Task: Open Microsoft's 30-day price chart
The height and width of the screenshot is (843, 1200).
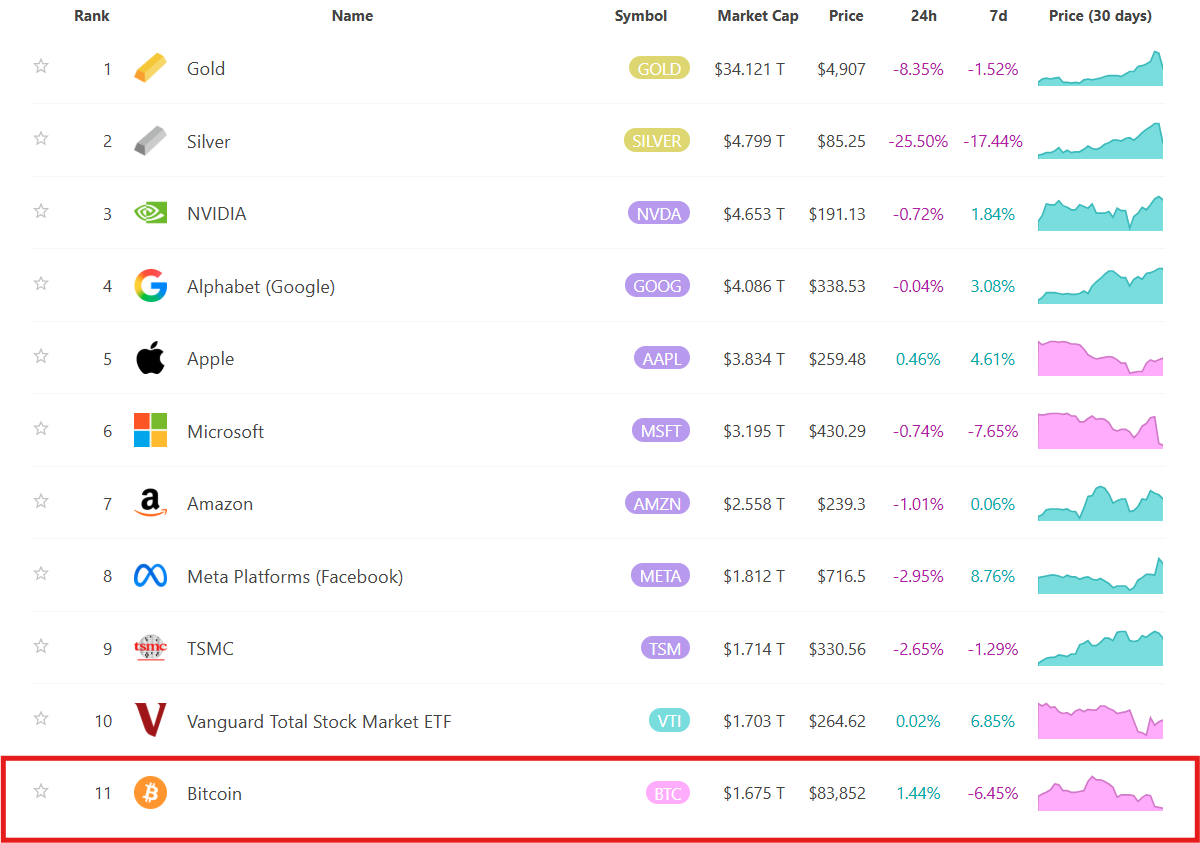Action: tap(1100, 430)
